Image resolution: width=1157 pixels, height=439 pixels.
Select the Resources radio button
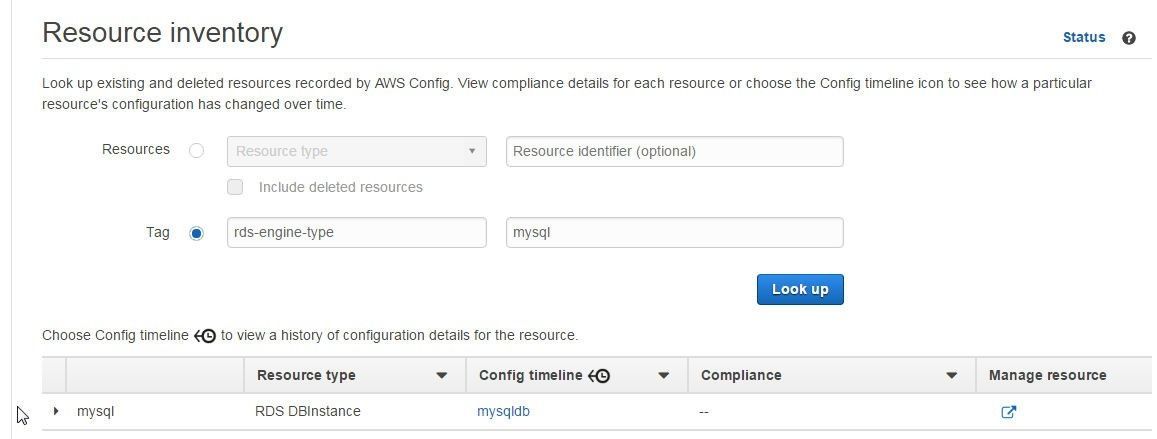click(196, 151)
